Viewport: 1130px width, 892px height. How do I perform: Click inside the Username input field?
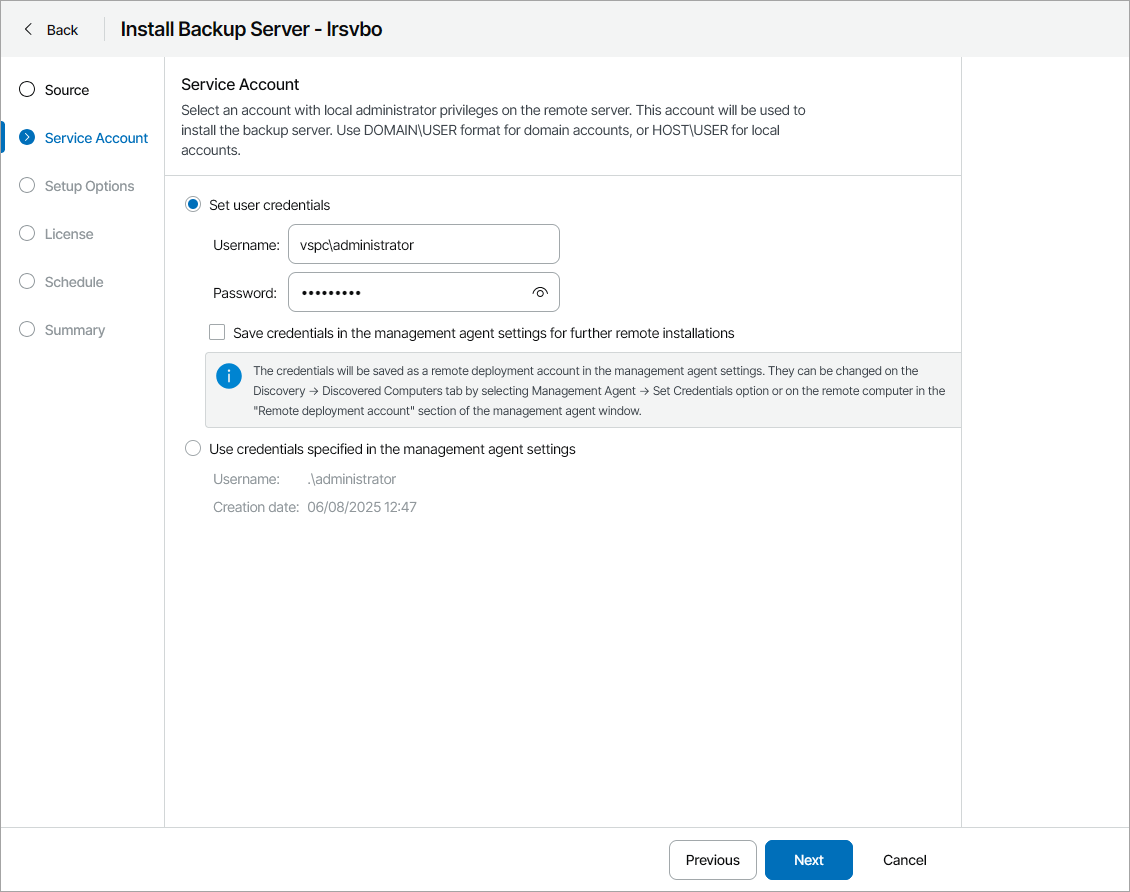tap(423, 244)
